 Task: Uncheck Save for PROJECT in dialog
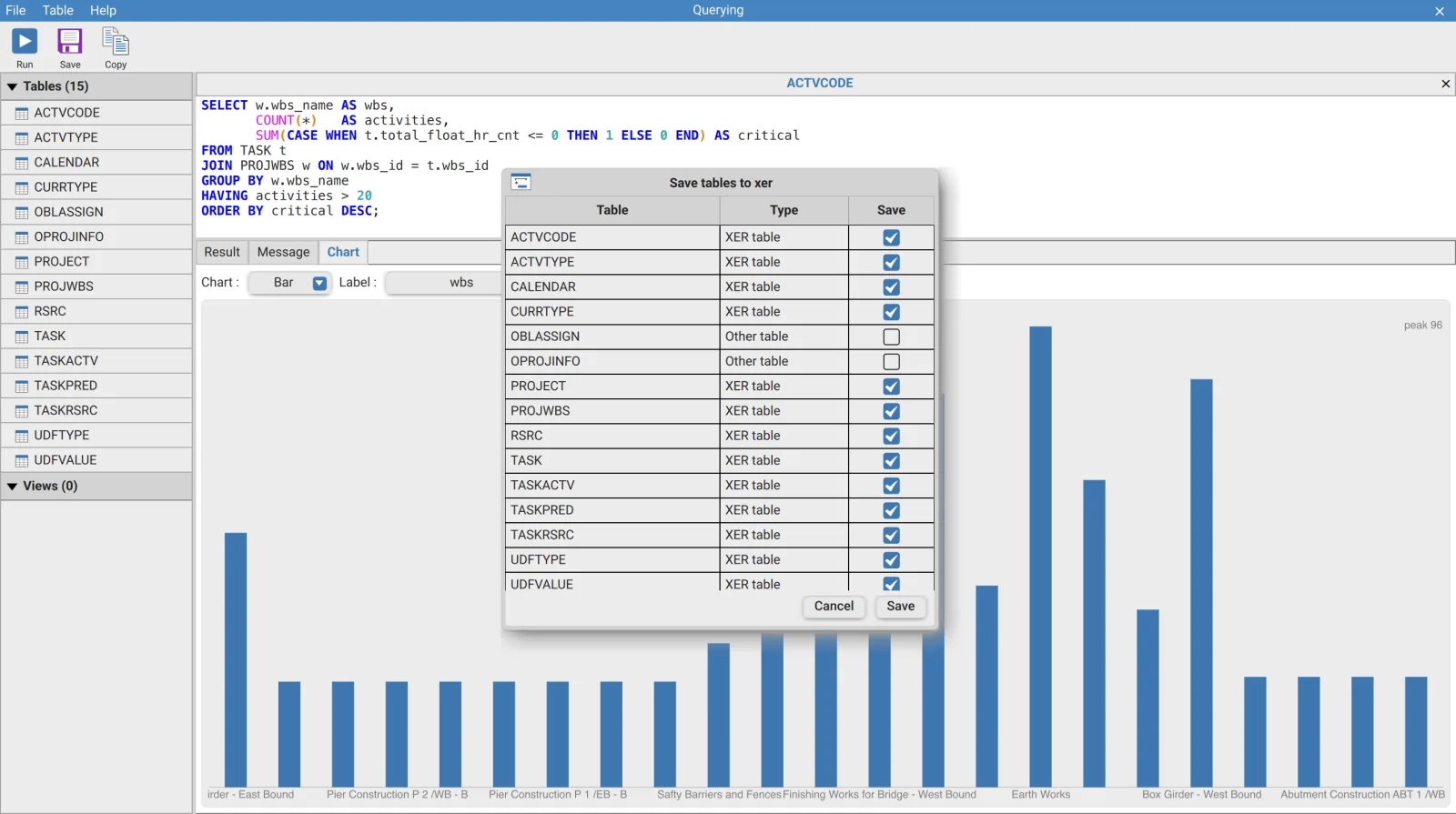(x=892, y=387)
